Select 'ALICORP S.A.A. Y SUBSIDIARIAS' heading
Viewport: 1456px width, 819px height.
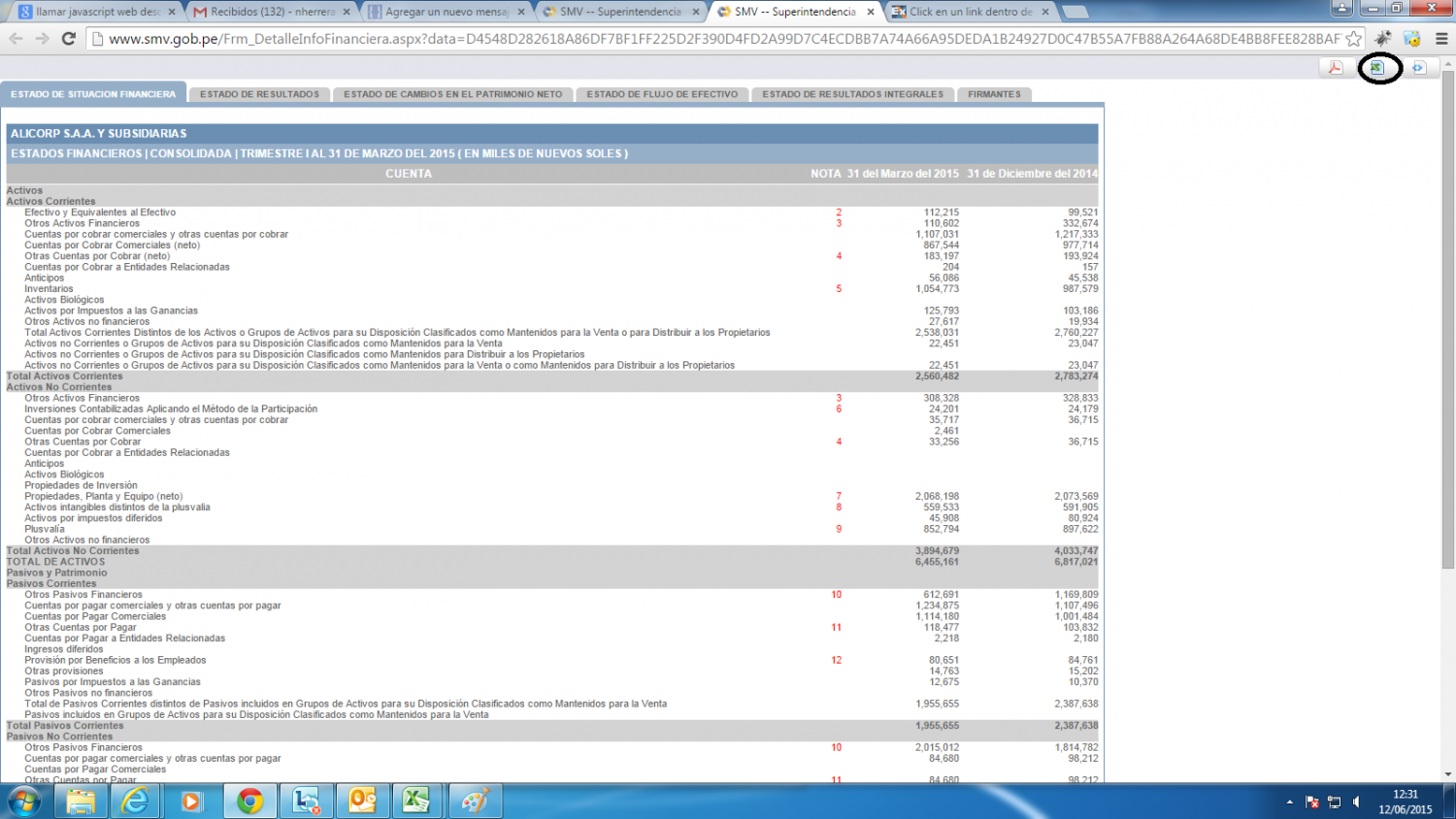98,134
